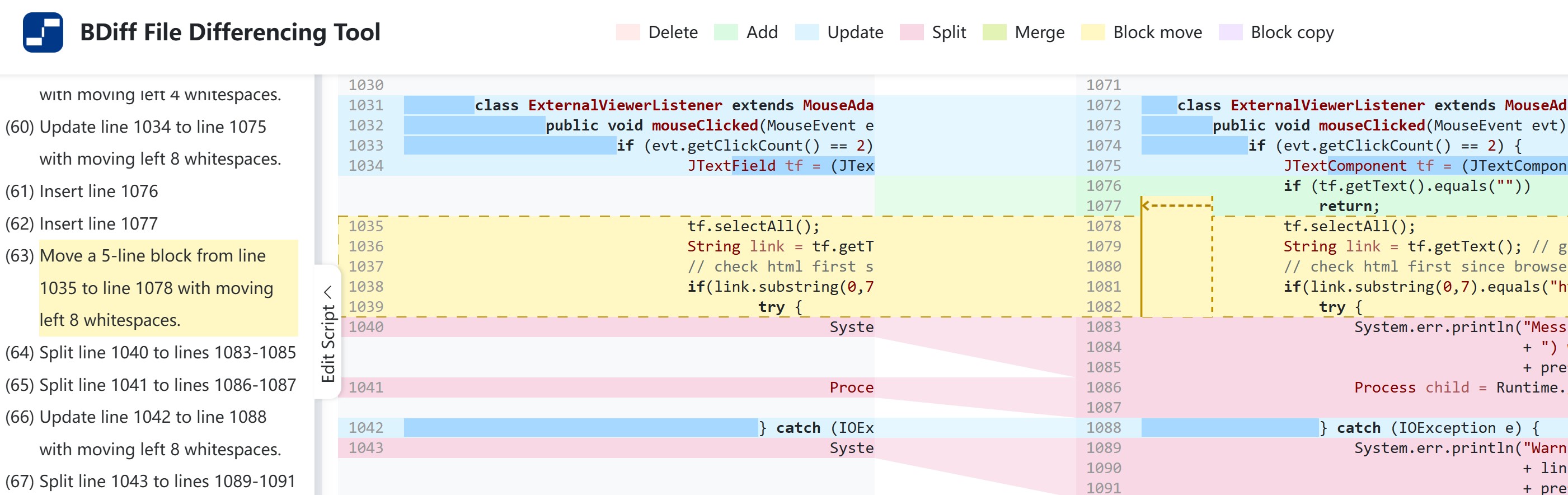Click the block move dashed arrow indicator

tap(1176, 206)
